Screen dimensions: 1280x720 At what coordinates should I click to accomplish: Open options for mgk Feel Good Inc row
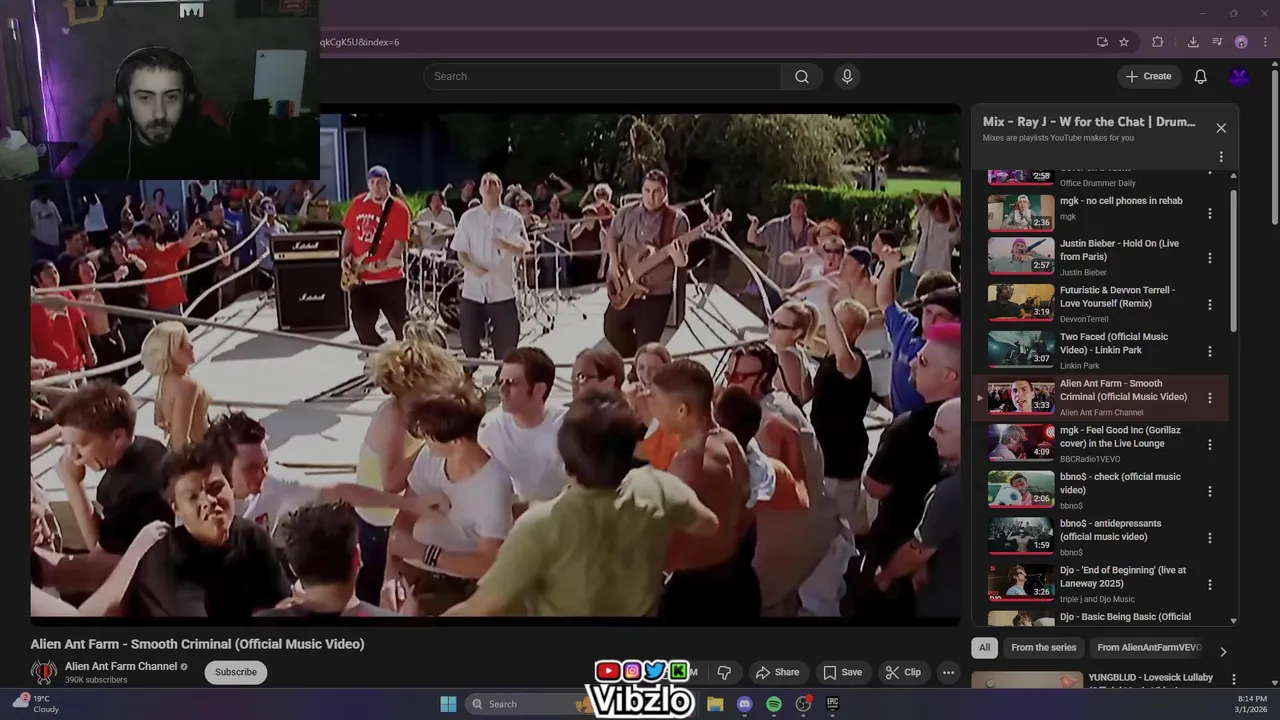(1209, 444)
